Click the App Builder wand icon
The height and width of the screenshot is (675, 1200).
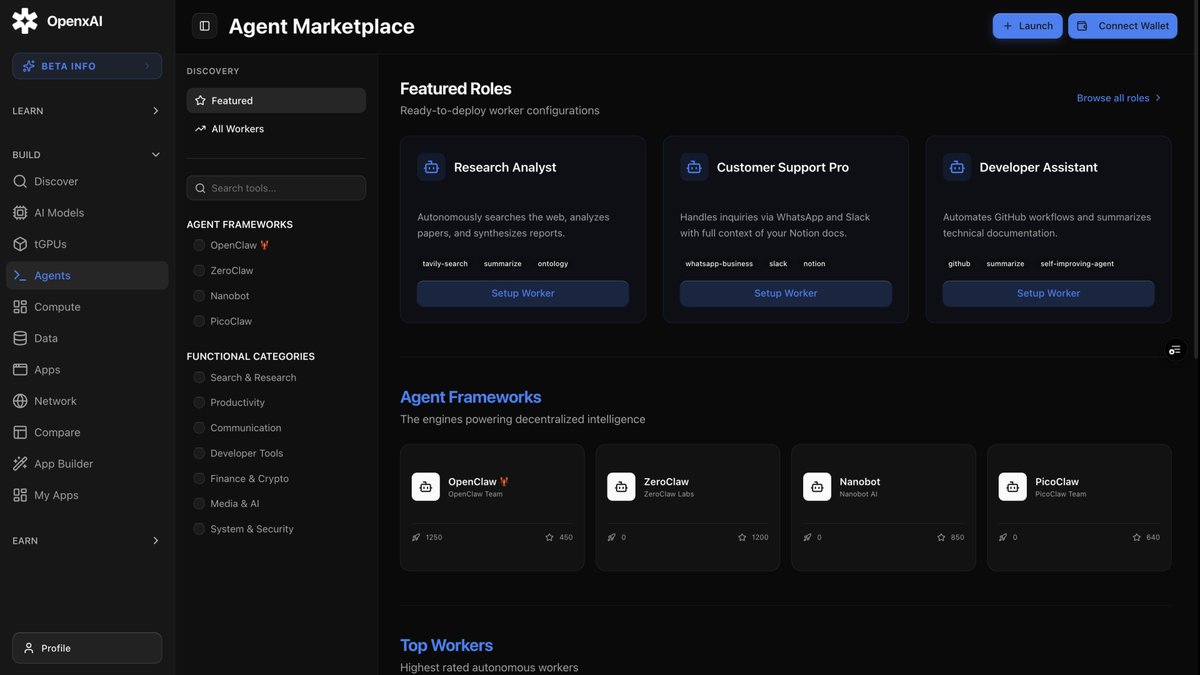pos(20,464)
